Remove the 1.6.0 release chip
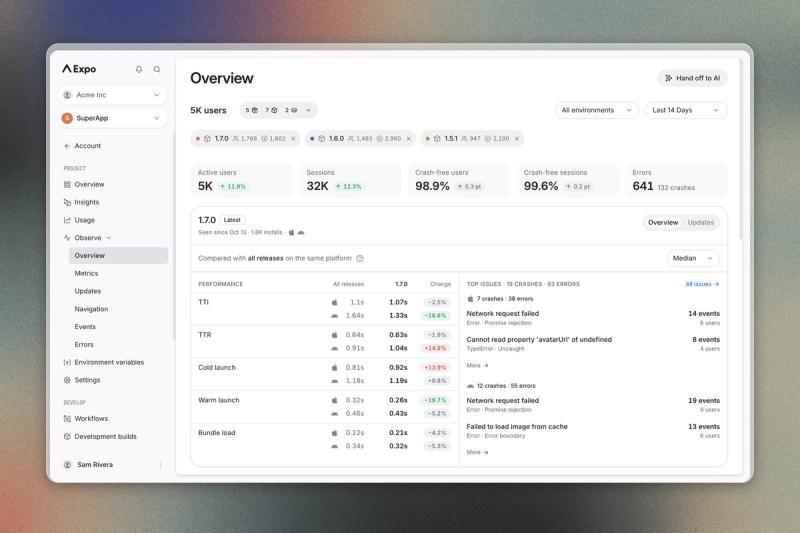Viewport: 800px width, 533px height. 409,139
